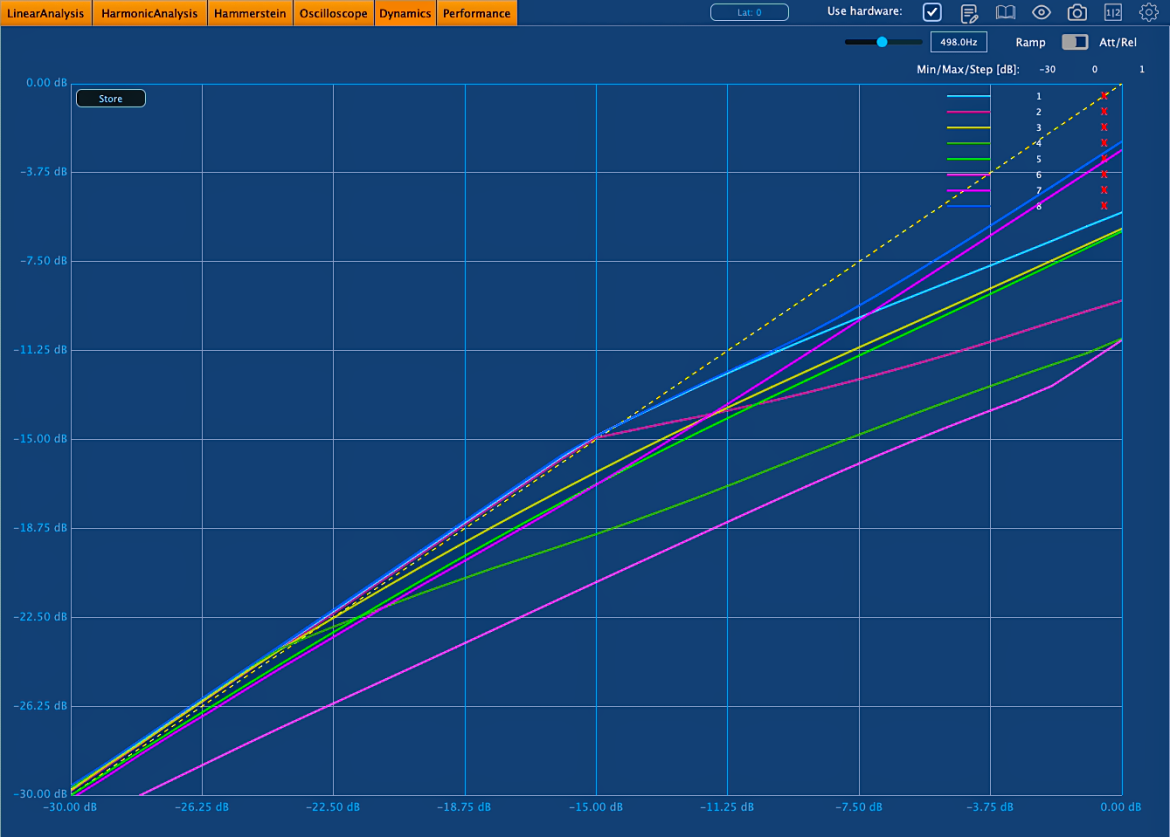Open the Hammerstein tab
This screenshot has width=1170, height=837.
(x=250, y=13)
